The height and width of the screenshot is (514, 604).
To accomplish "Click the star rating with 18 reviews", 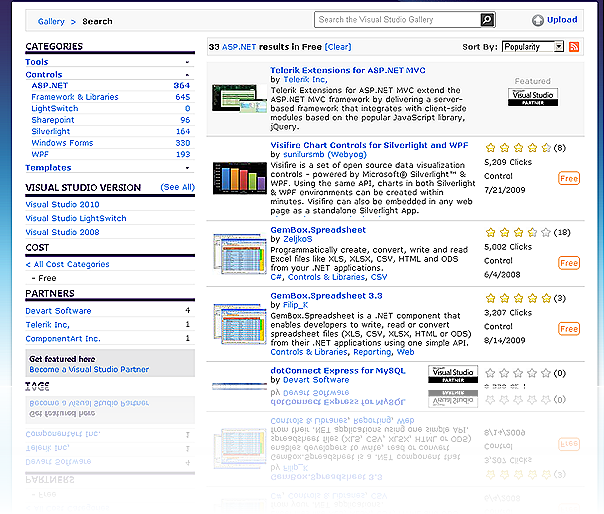I will [518, 232].
